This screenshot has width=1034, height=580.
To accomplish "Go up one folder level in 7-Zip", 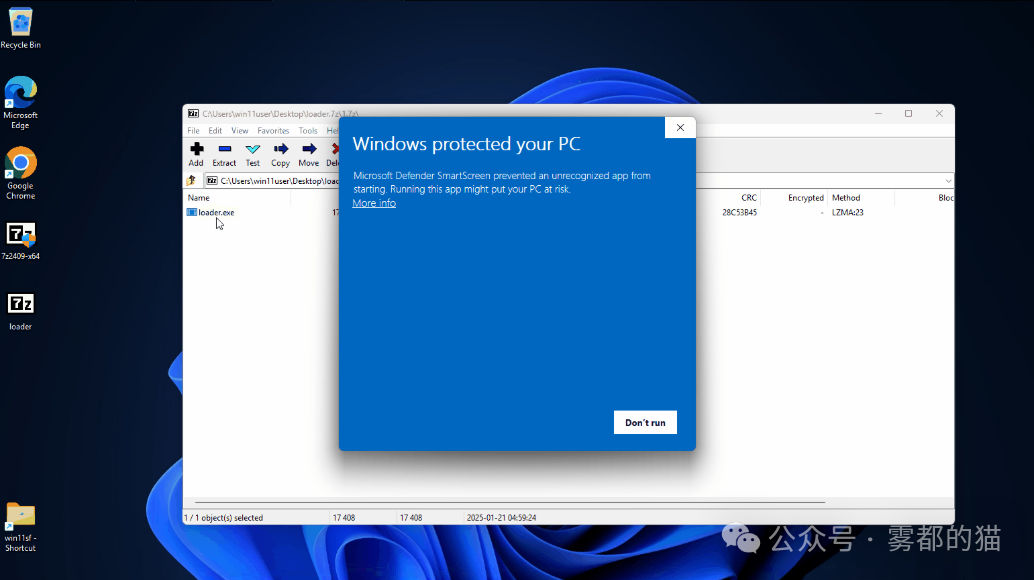I will tap(192, 181).
